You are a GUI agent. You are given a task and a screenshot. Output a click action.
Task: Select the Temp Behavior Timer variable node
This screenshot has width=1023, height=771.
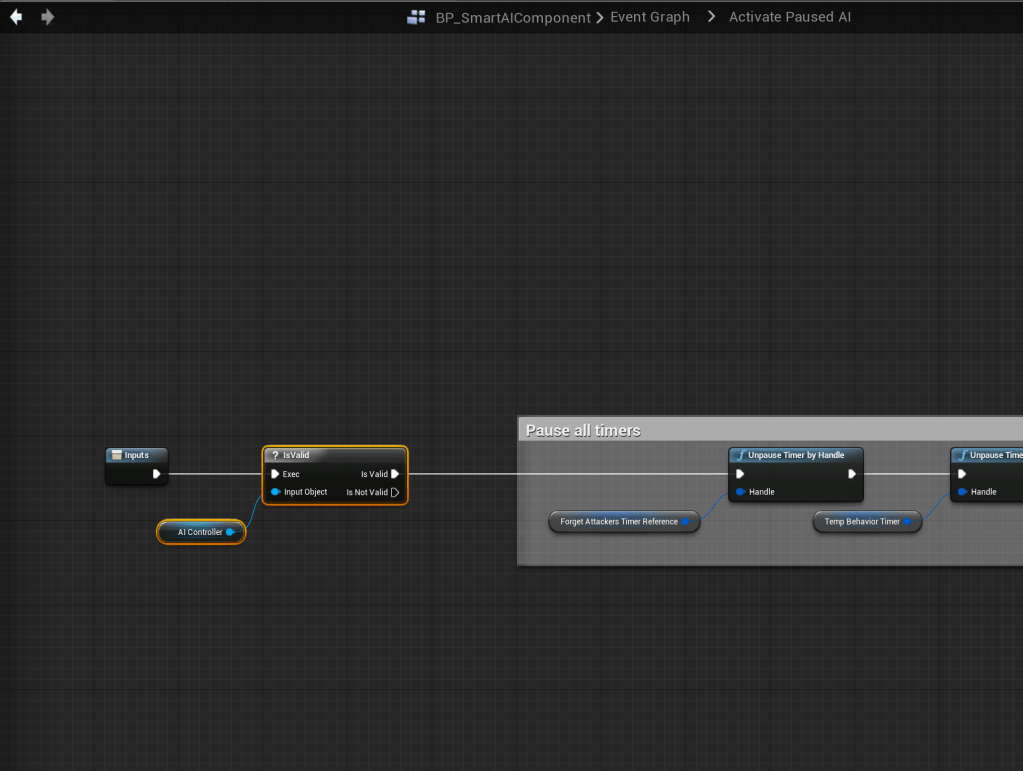[x=862, y=521]
